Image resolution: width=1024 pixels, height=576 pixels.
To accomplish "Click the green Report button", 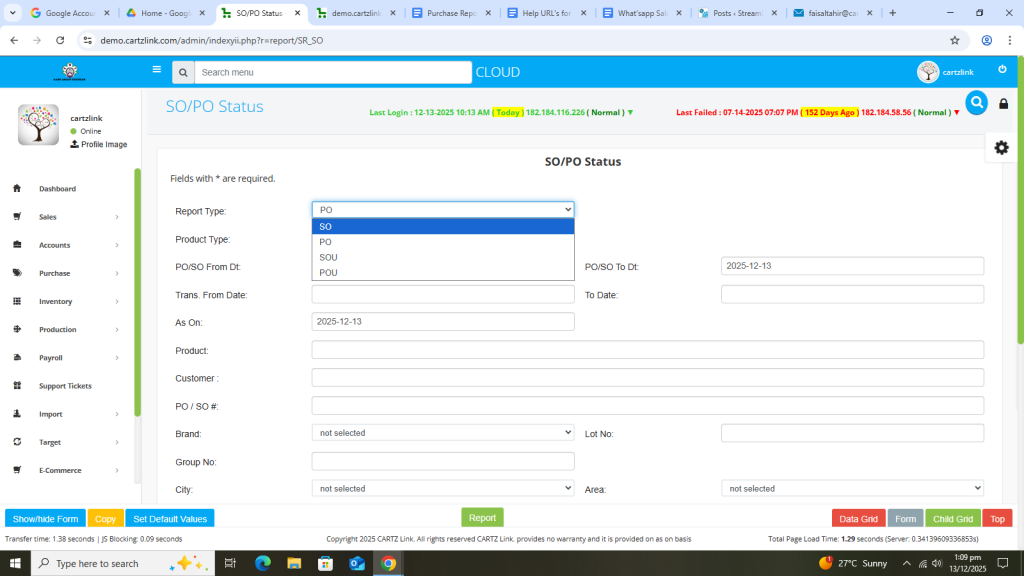I will pos(482,518).
